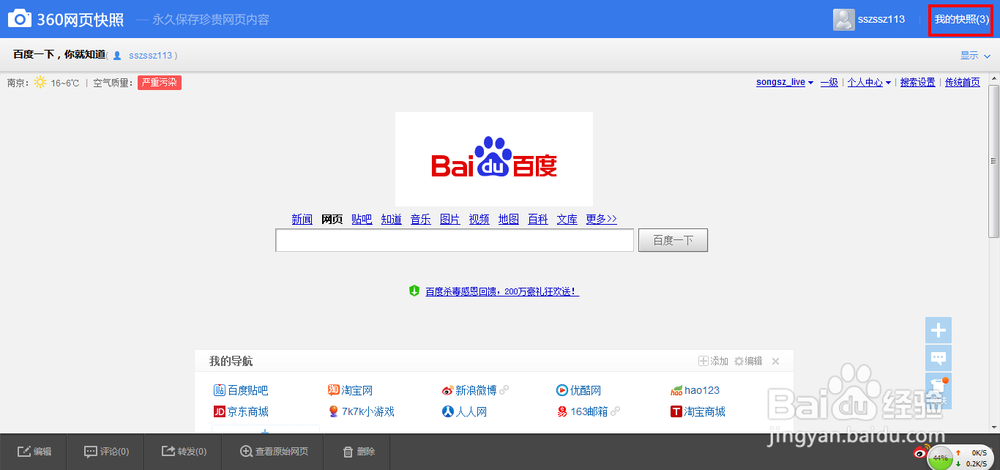
Task: Open 淘宝网 navigation shortcut
Action: [x=350, y=390]
